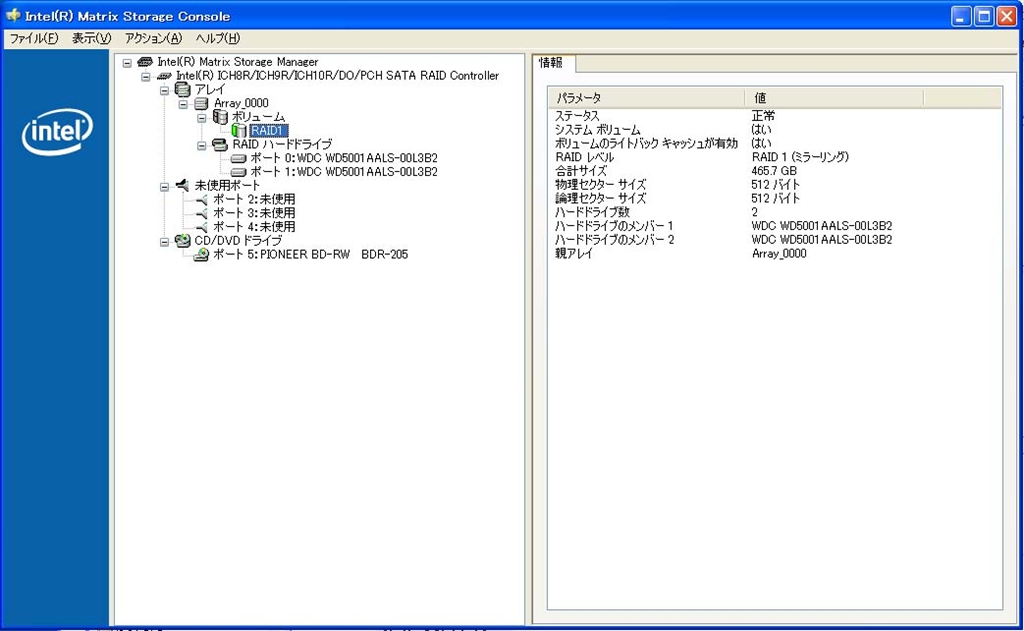Collapse the アレイ tree node

(165, 90)
